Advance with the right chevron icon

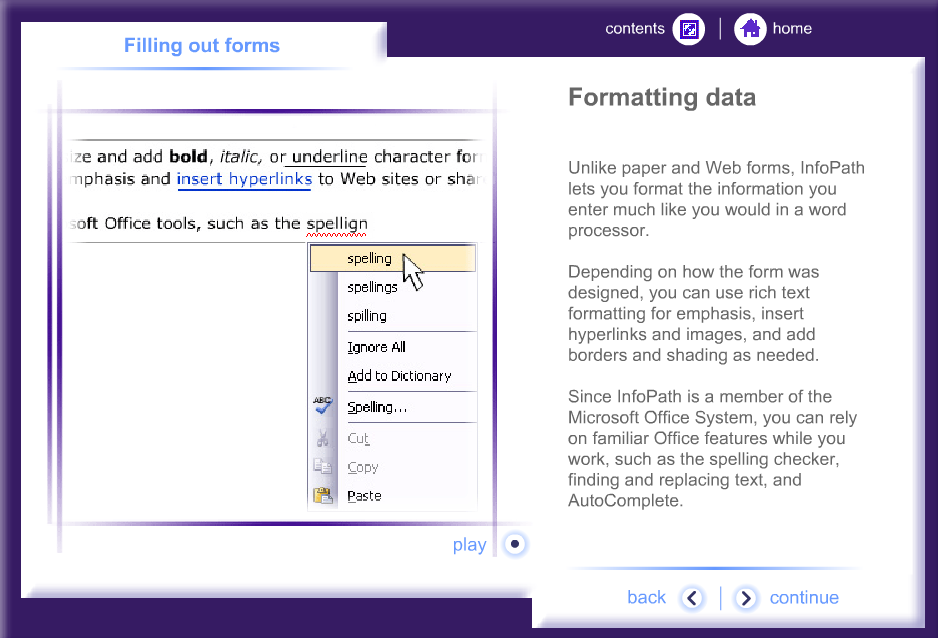coord(745,597)
